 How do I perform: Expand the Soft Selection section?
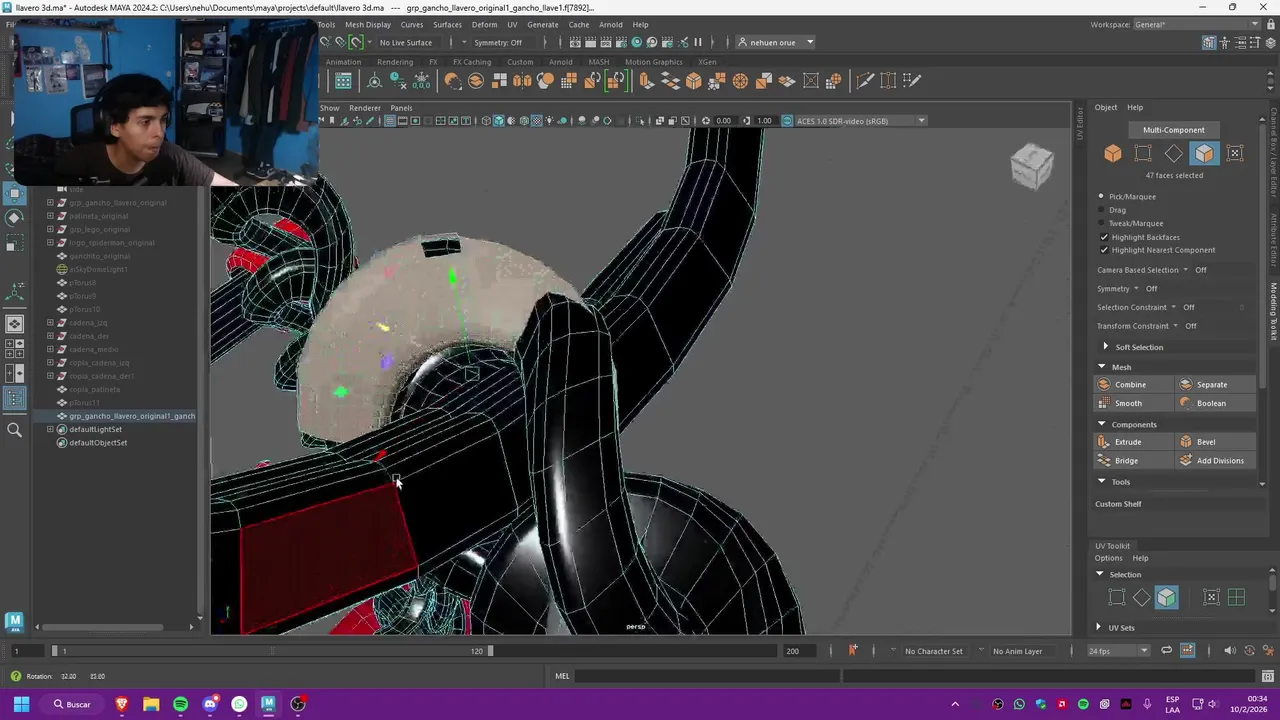point(1105,347)
